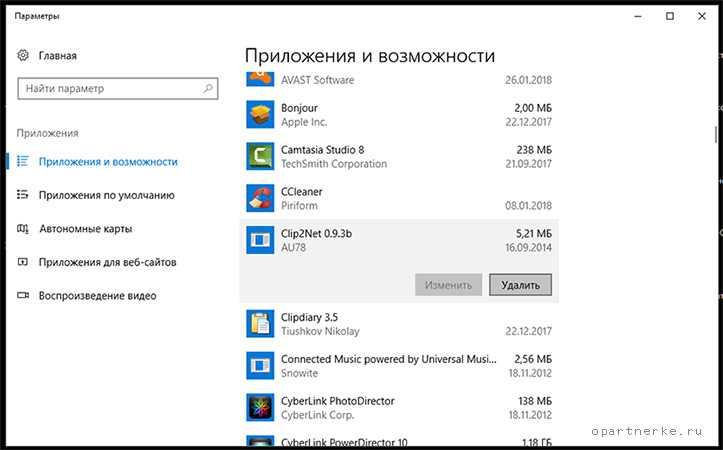This screenshot has height=450, width=723.
Task: Open Приложения для веб-сайтов
Action: coord(107,262)
